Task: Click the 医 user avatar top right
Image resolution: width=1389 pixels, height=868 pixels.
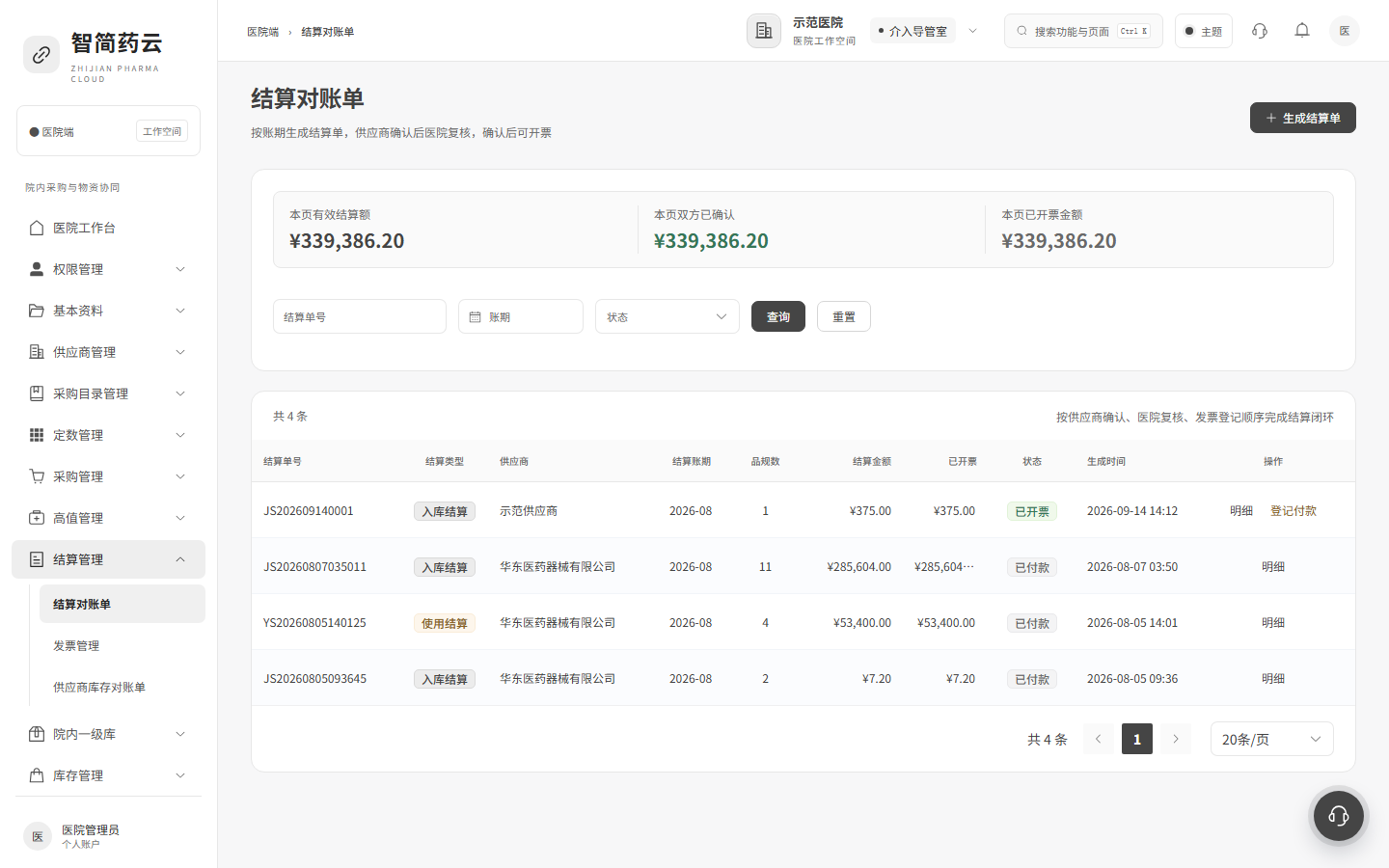Action: pos(1345,31)
